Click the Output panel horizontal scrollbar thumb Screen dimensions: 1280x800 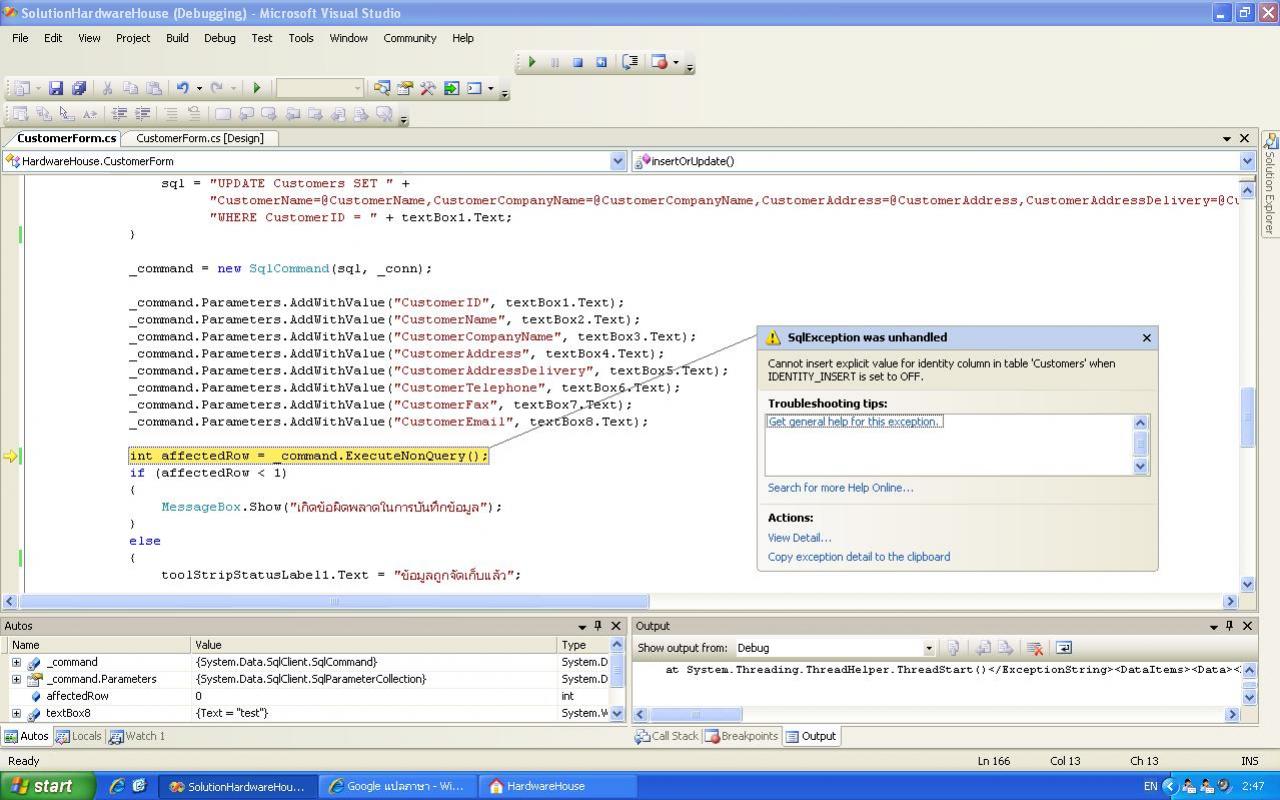tap(696, 714)
